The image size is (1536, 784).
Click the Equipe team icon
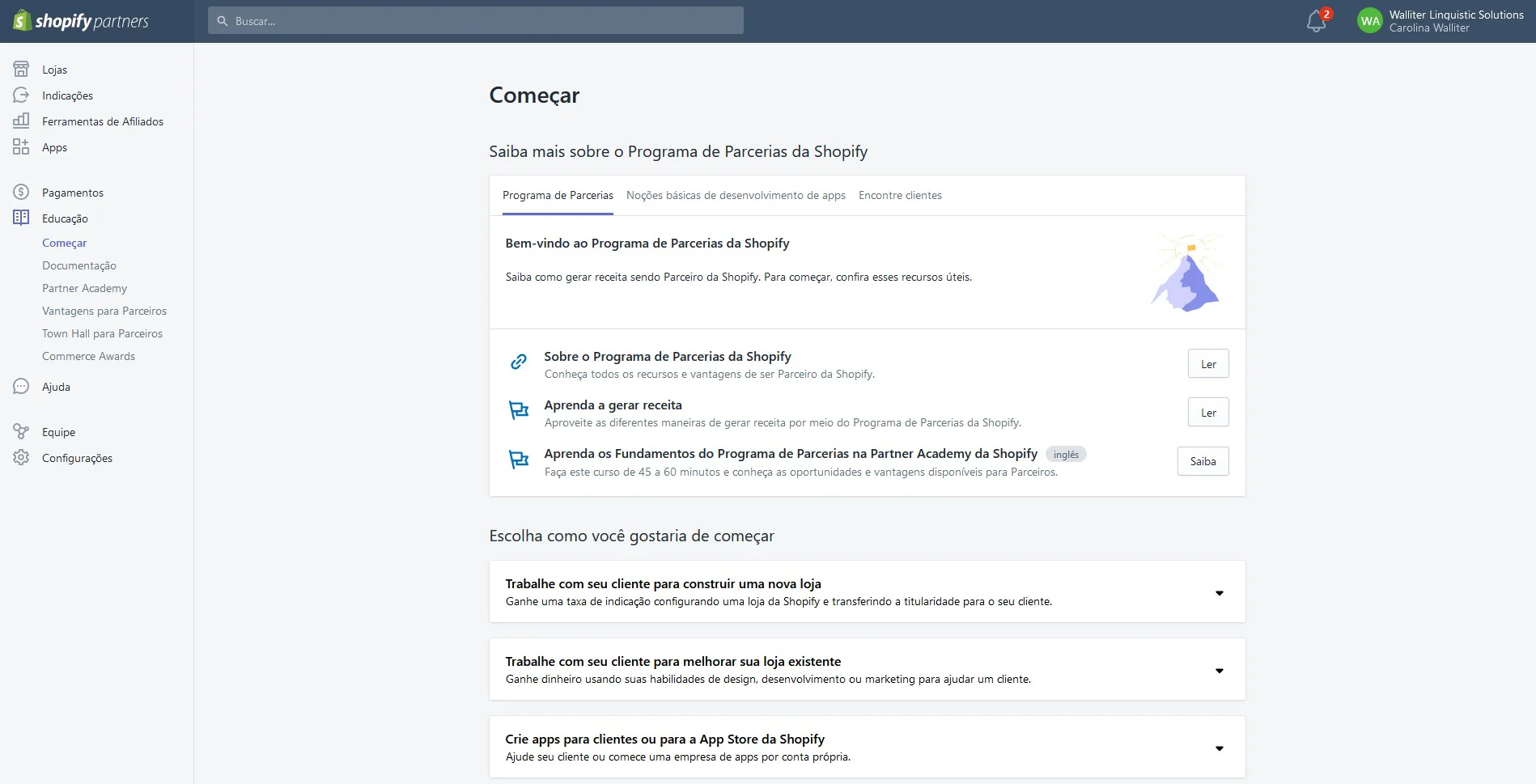pos(21,431)
